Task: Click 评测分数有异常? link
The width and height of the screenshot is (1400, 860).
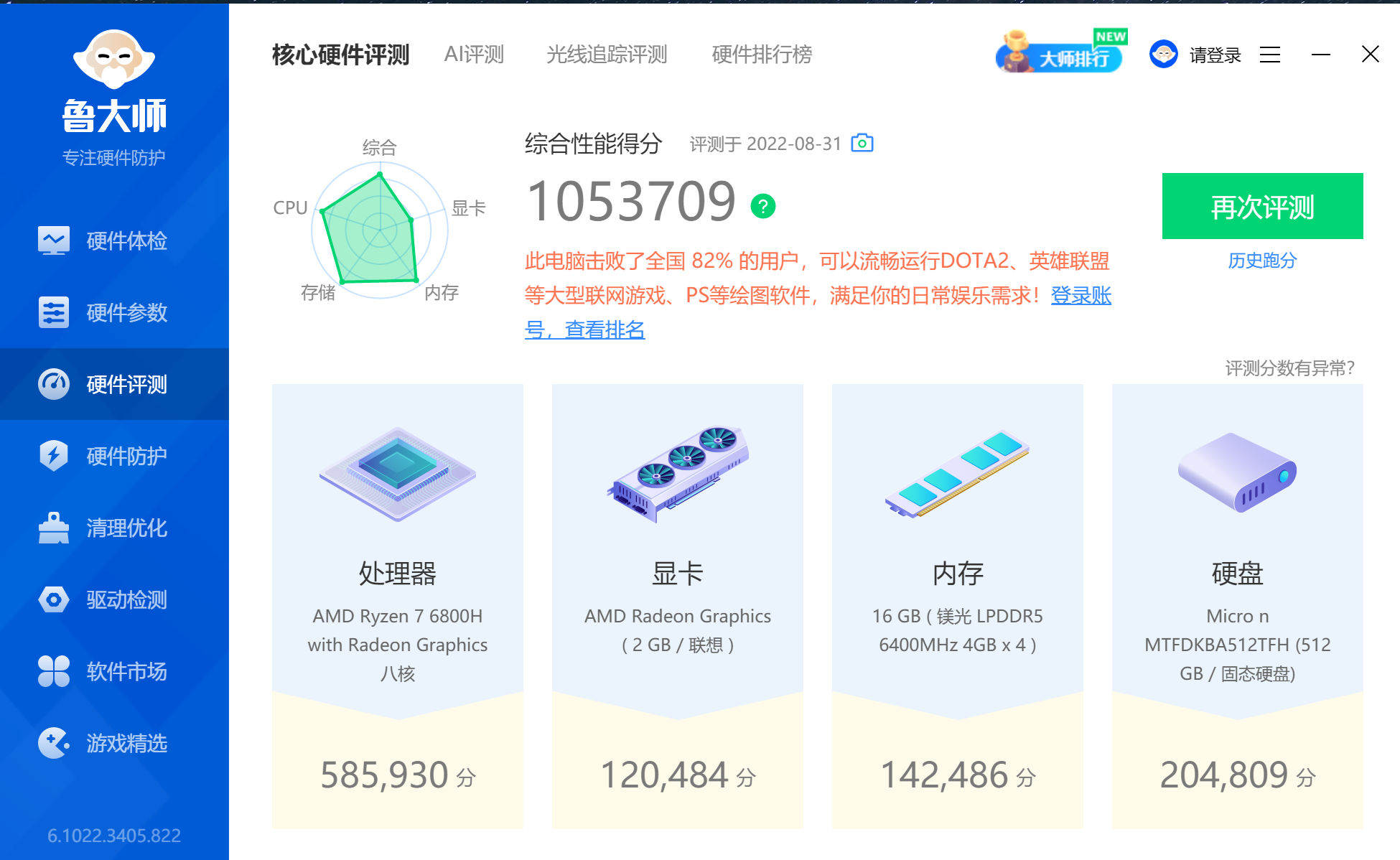Action: pos(1289,368)
